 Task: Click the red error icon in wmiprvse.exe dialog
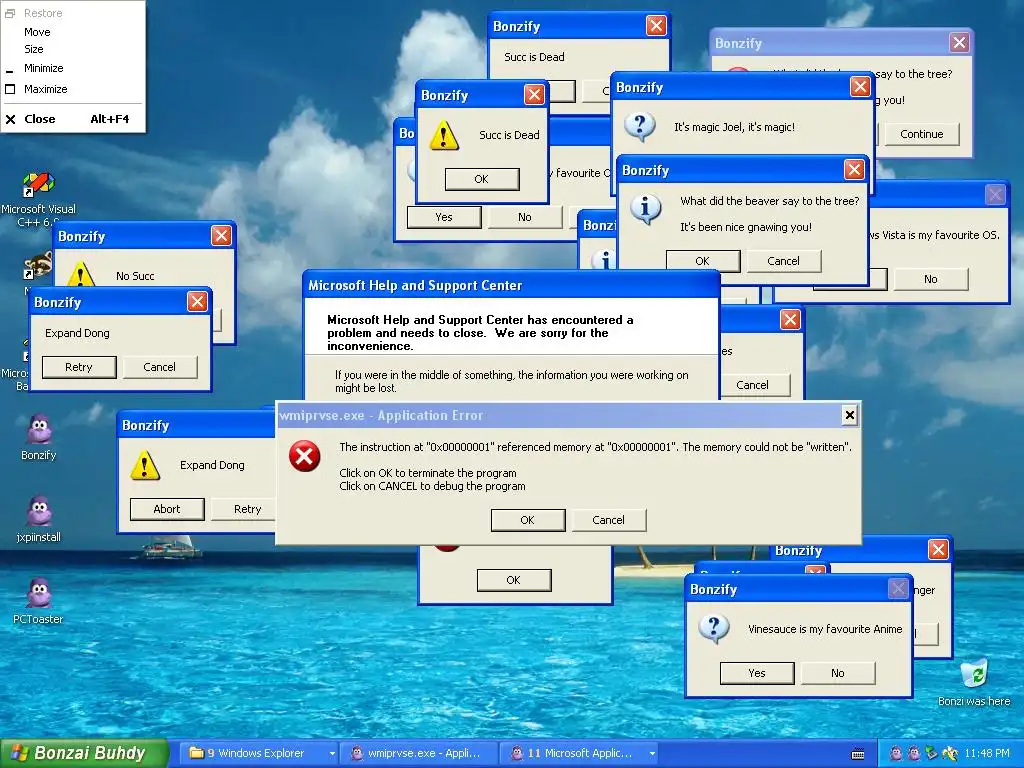(304, 455)
